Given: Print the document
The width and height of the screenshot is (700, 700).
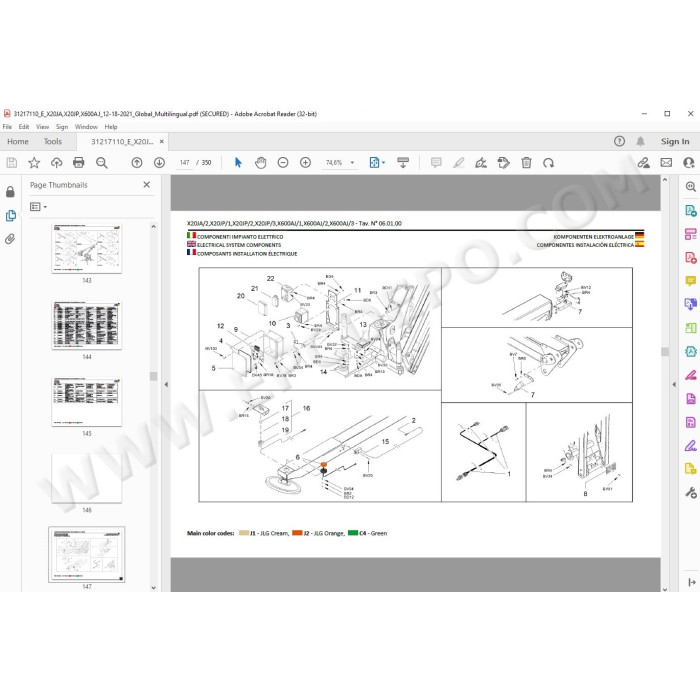Looking at the screenshot, I should tap(79, 163).
